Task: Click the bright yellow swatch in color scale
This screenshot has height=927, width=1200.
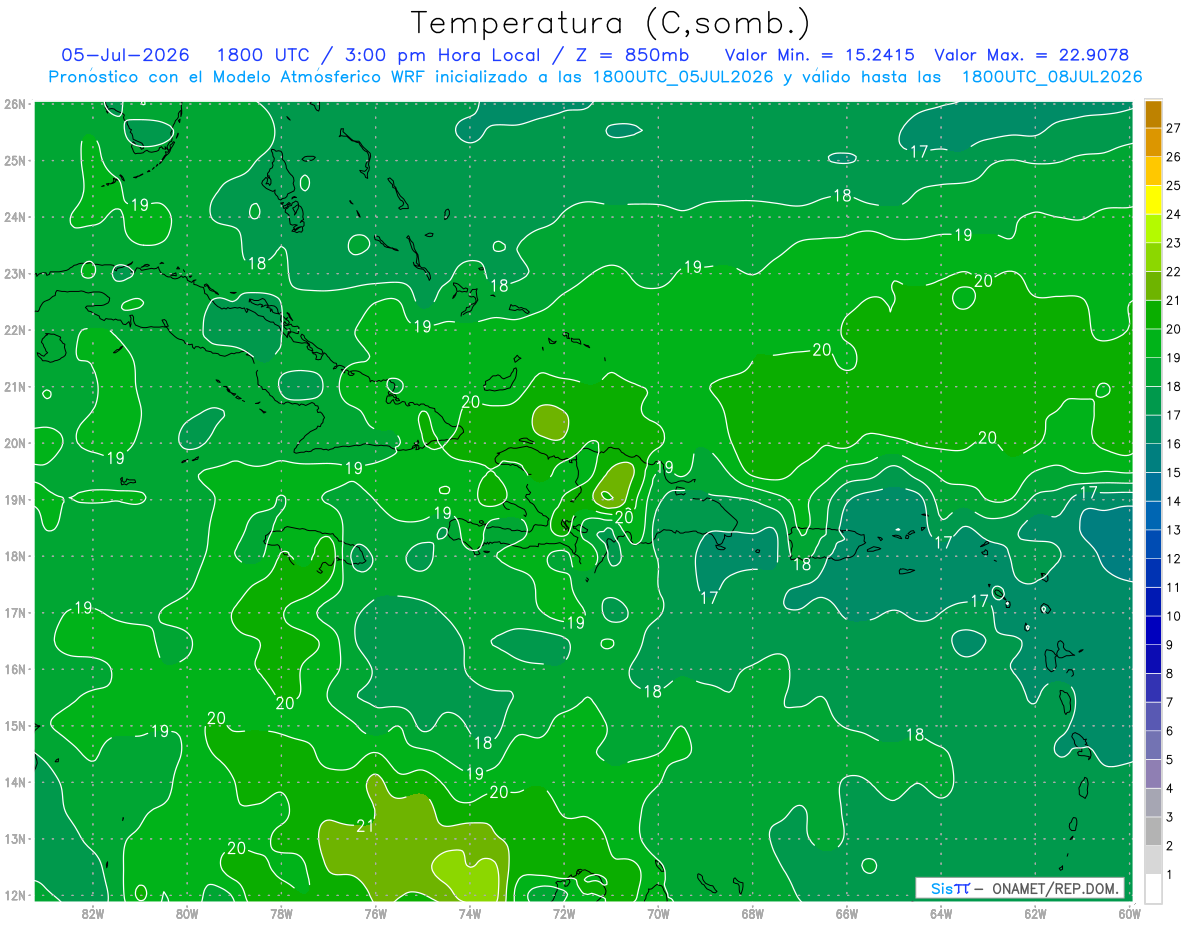Action: click(1153, 200)
